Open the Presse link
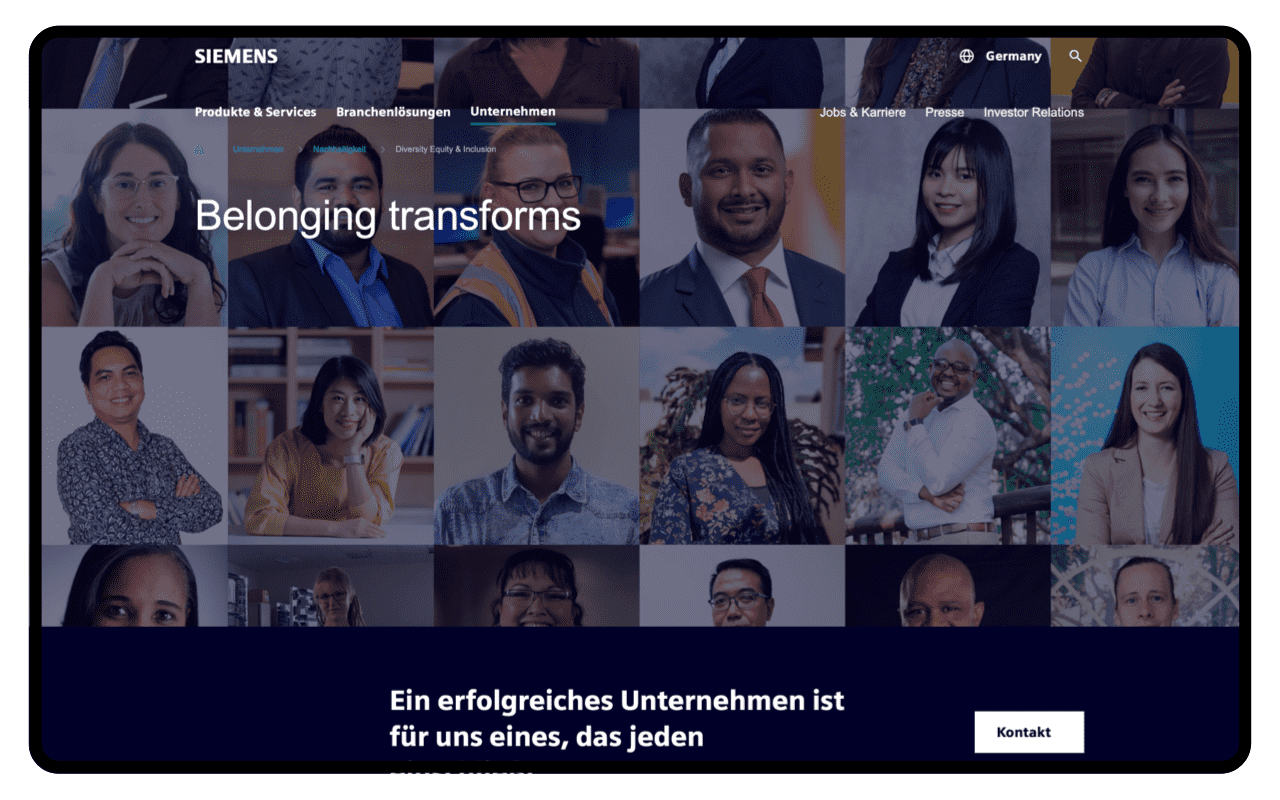Screen dimensions: 1280x800 point(944,112)
